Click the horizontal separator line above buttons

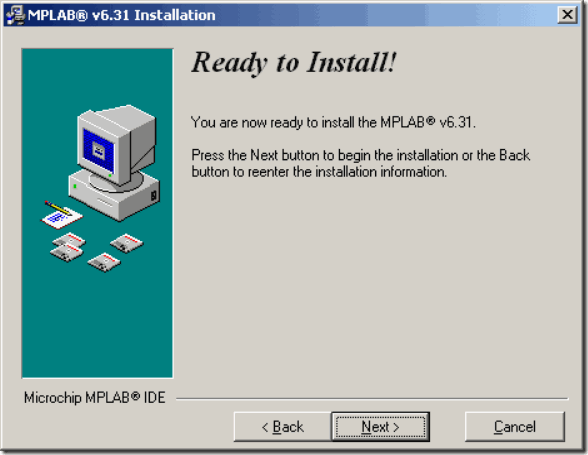(372, 399)
